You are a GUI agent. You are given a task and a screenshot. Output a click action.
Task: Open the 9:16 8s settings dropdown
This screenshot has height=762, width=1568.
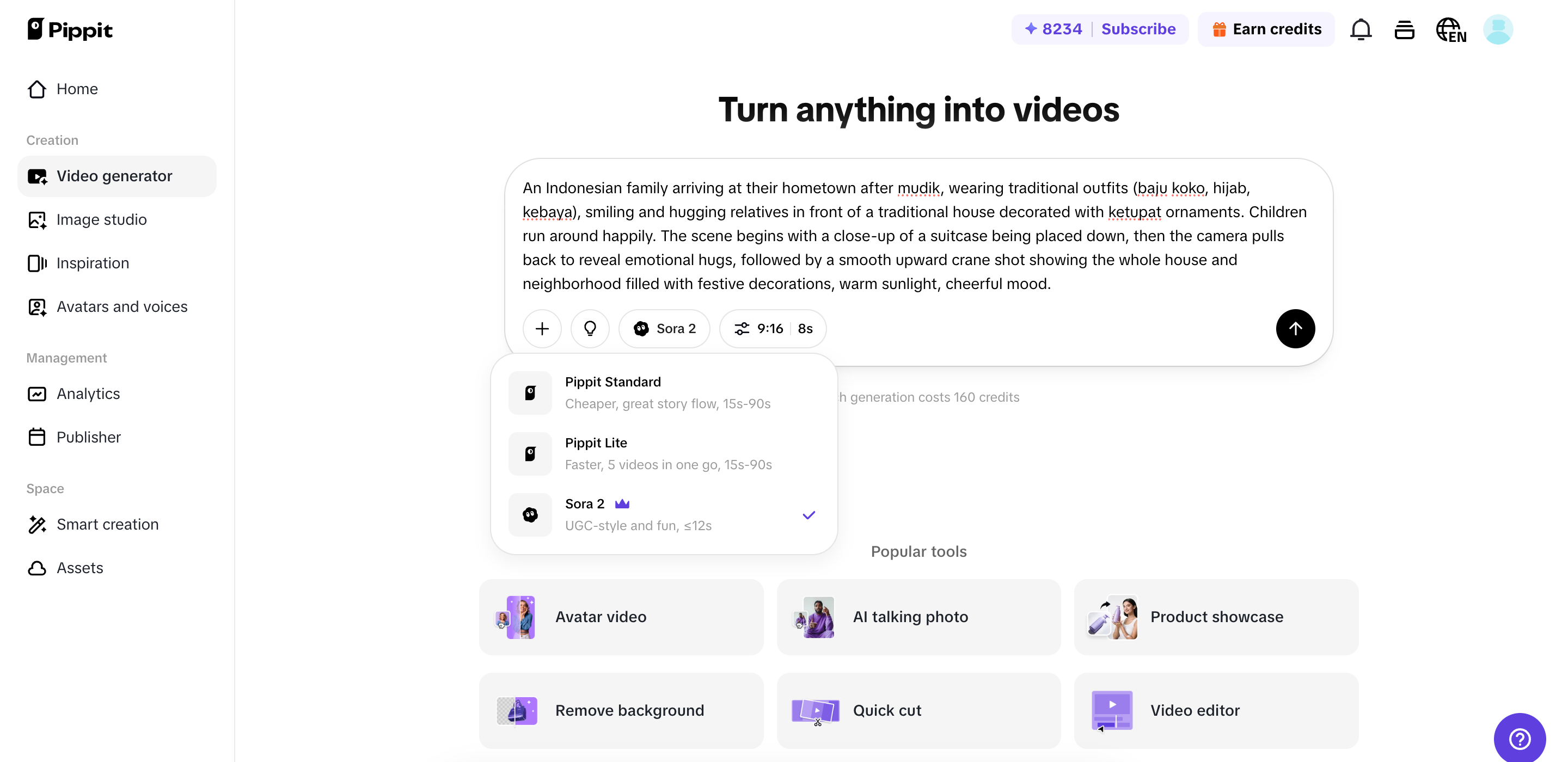[x=773, y=329]
